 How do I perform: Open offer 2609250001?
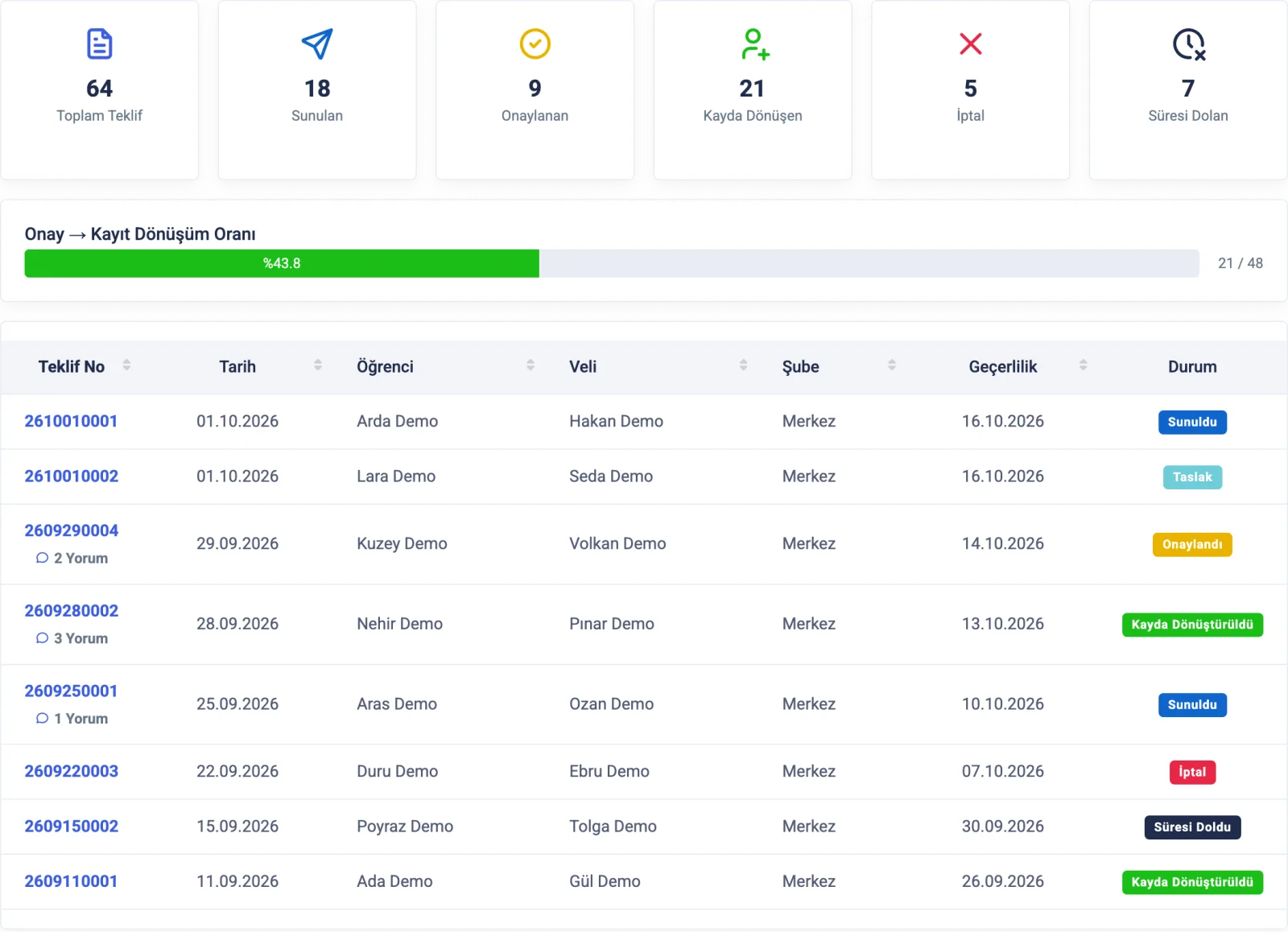tap(71, 691)
